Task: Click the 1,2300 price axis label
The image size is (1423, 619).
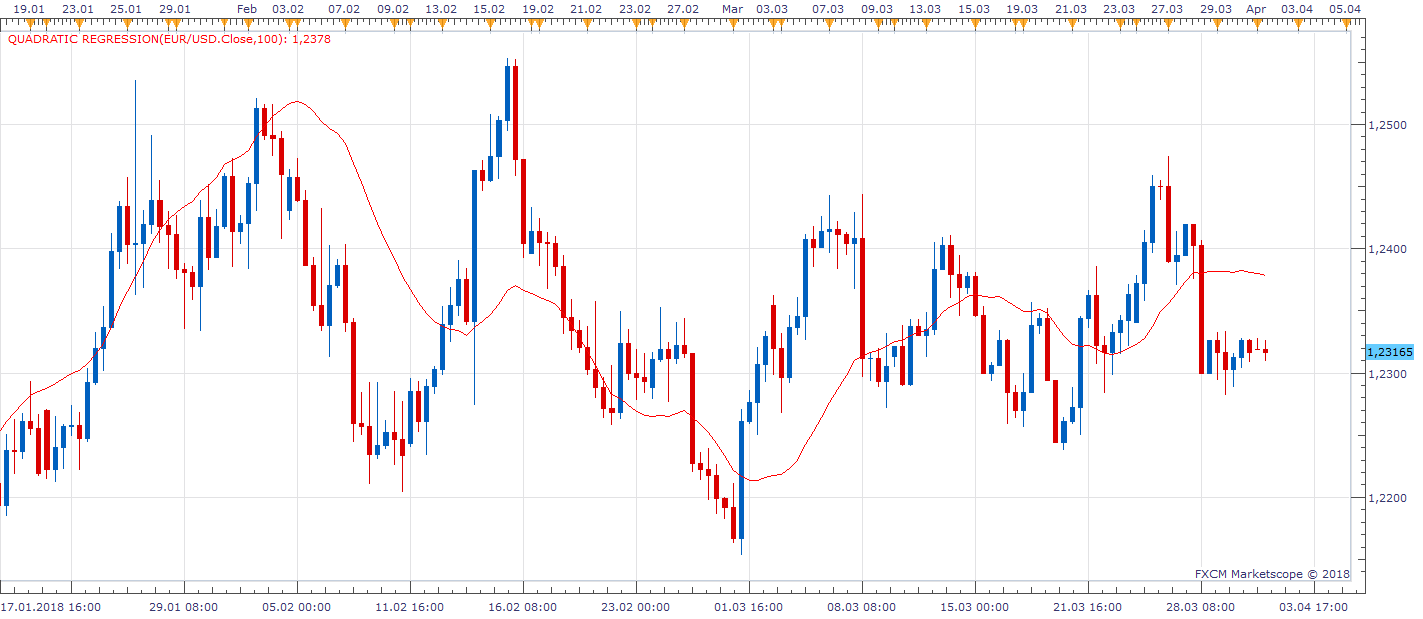Action: point(1387,374)
